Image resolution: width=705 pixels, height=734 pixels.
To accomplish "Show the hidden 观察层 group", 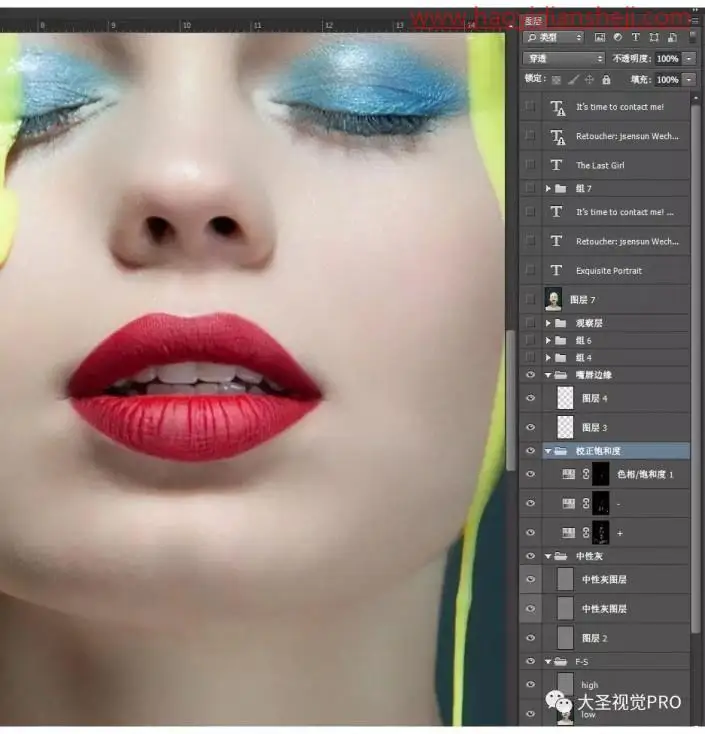I will [x=530, y=323].
